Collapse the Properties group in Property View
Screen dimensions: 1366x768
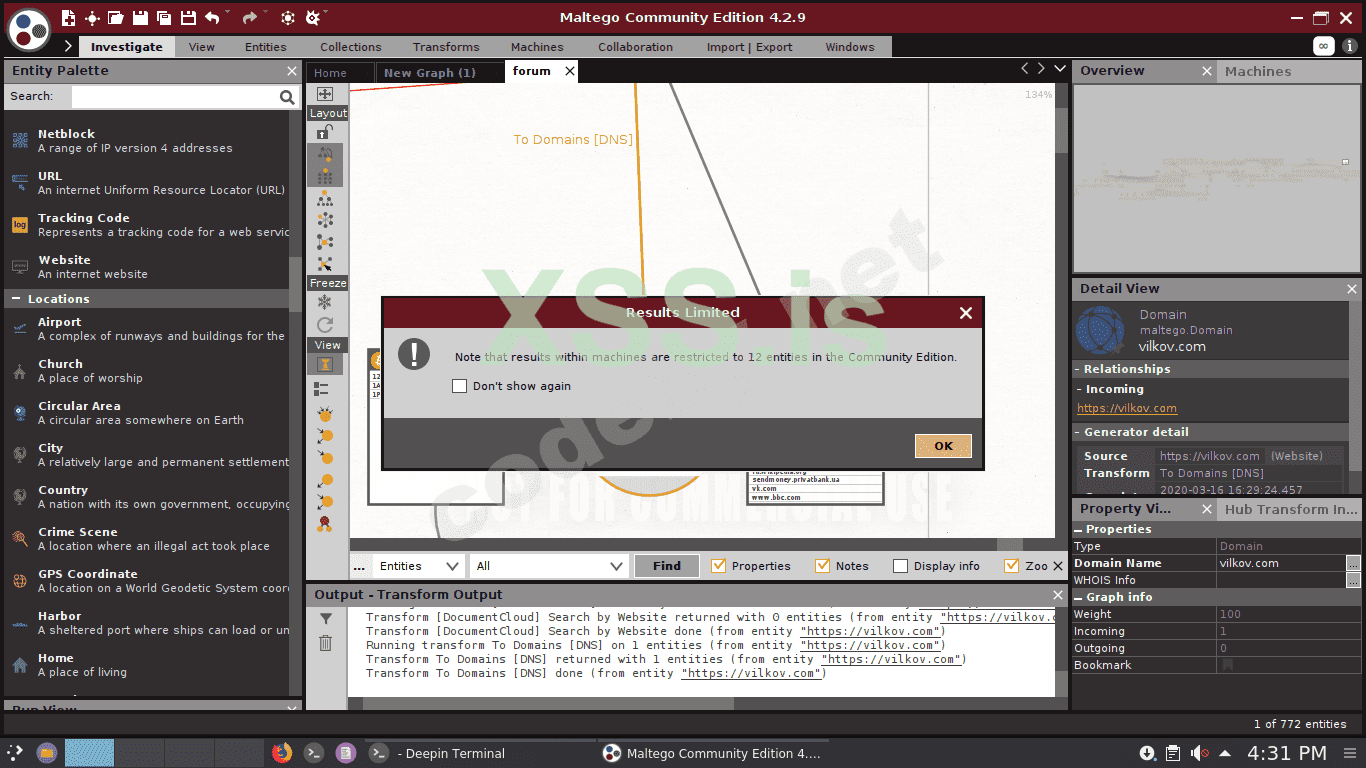(1079, 529)
